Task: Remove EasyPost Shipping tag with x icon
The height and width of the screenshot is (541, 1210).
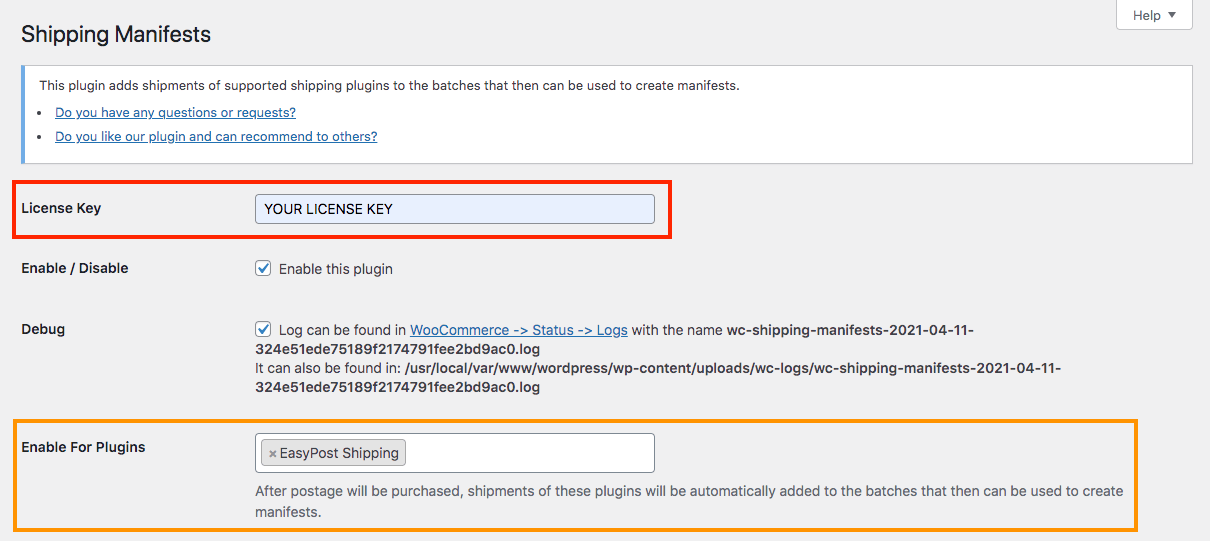Action: [272, 454]
